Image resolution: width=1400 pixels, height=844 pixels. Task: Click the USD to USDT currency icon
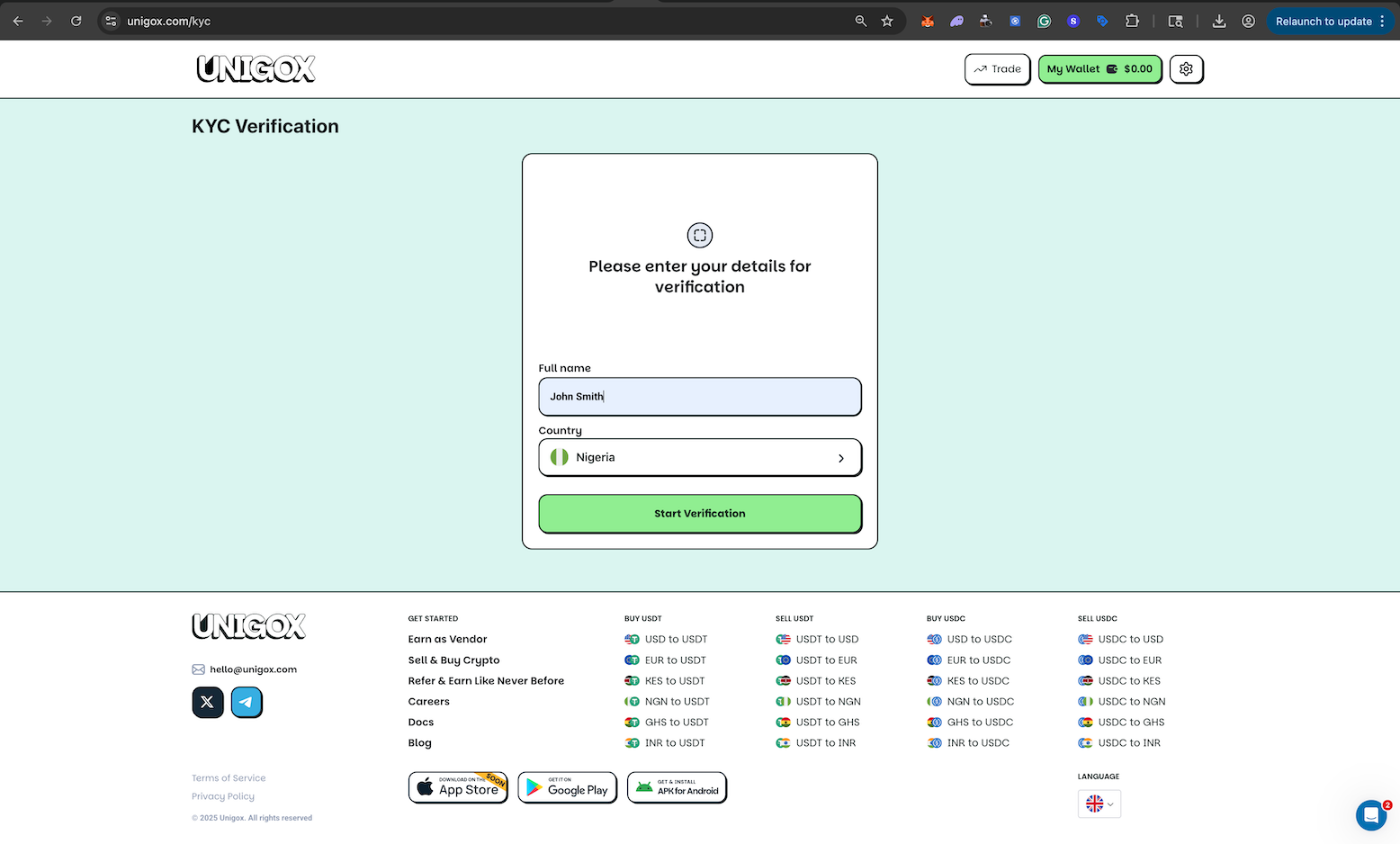click(631, 639)
